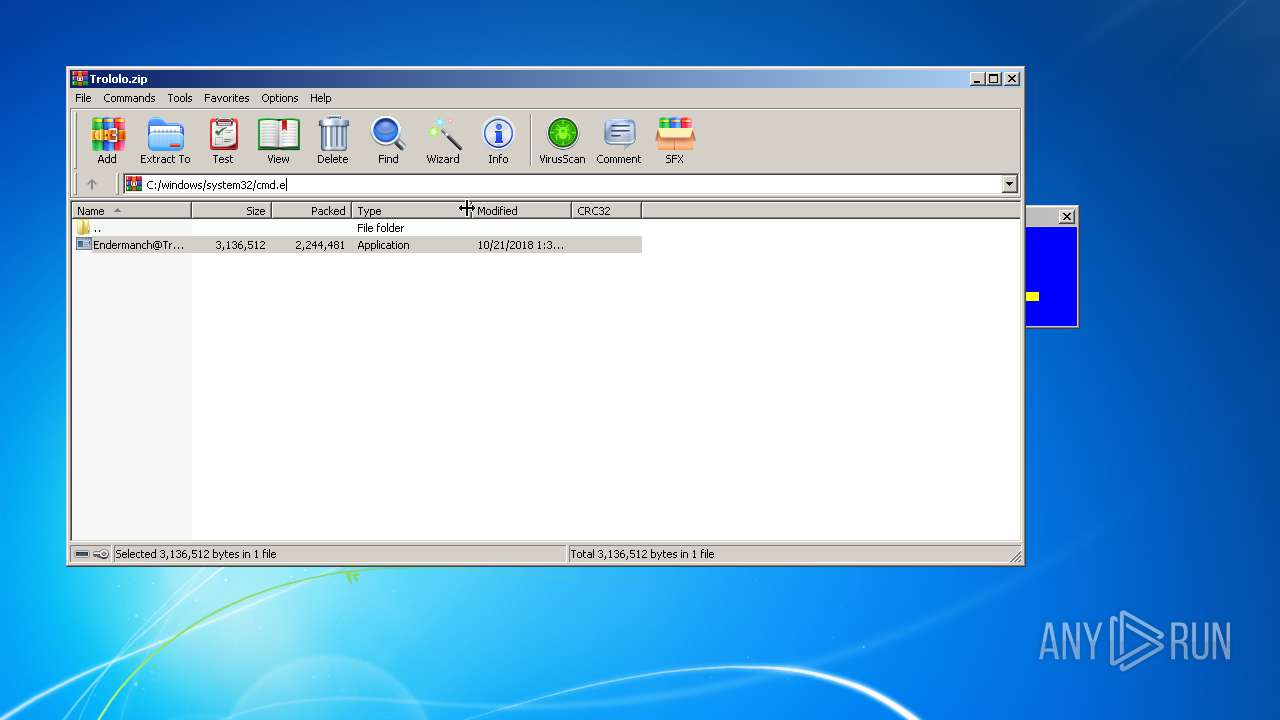Screen dimensions: 1280x720
Task: Maximize the Trololo.zip window
Action: coord(994,79)
